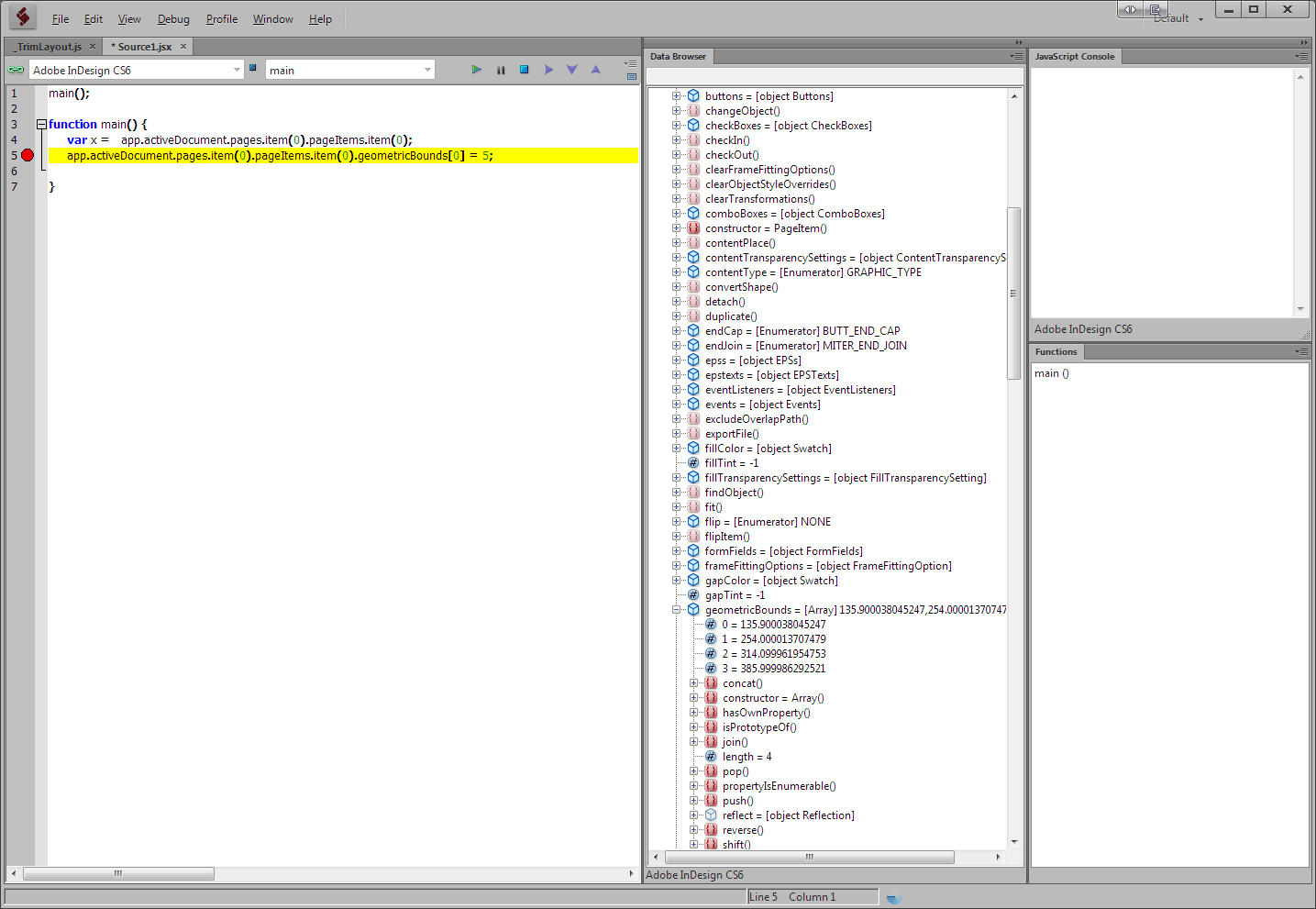The image size is (1316, 909).
Task: Close the _TrimLayout.js tab
Action: click(x=93, y=46)
